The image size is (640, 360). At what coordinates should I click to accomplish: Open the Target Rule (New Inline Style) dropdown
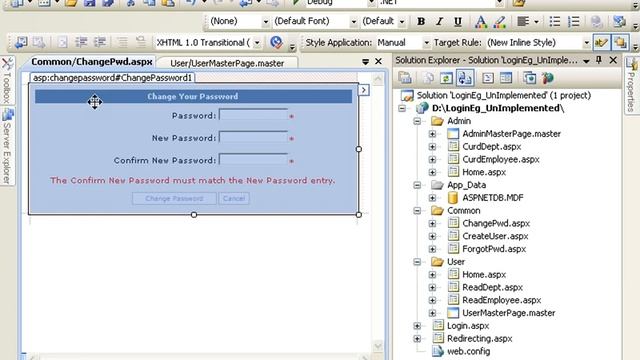pyautogui.click(x=586, y=42)
